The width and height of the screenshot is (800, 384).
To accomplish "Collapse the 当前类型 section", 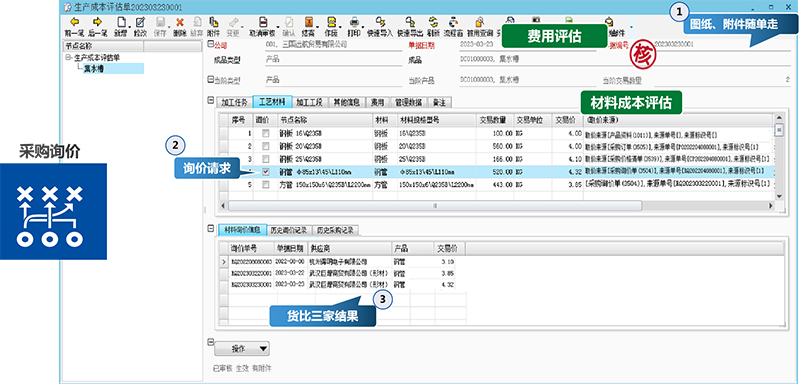I will pos(210,80).
